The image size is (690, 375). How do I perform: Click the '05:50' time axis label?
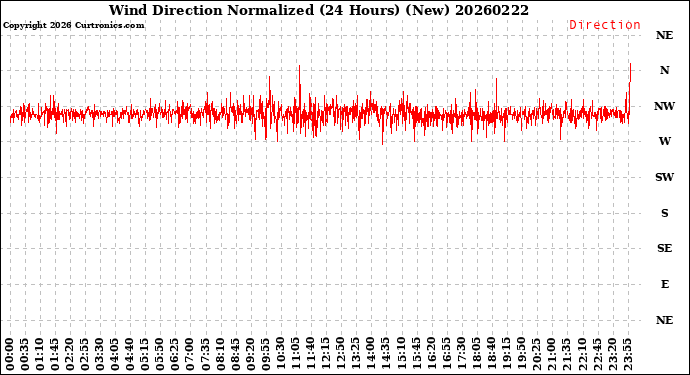(160, 354)
